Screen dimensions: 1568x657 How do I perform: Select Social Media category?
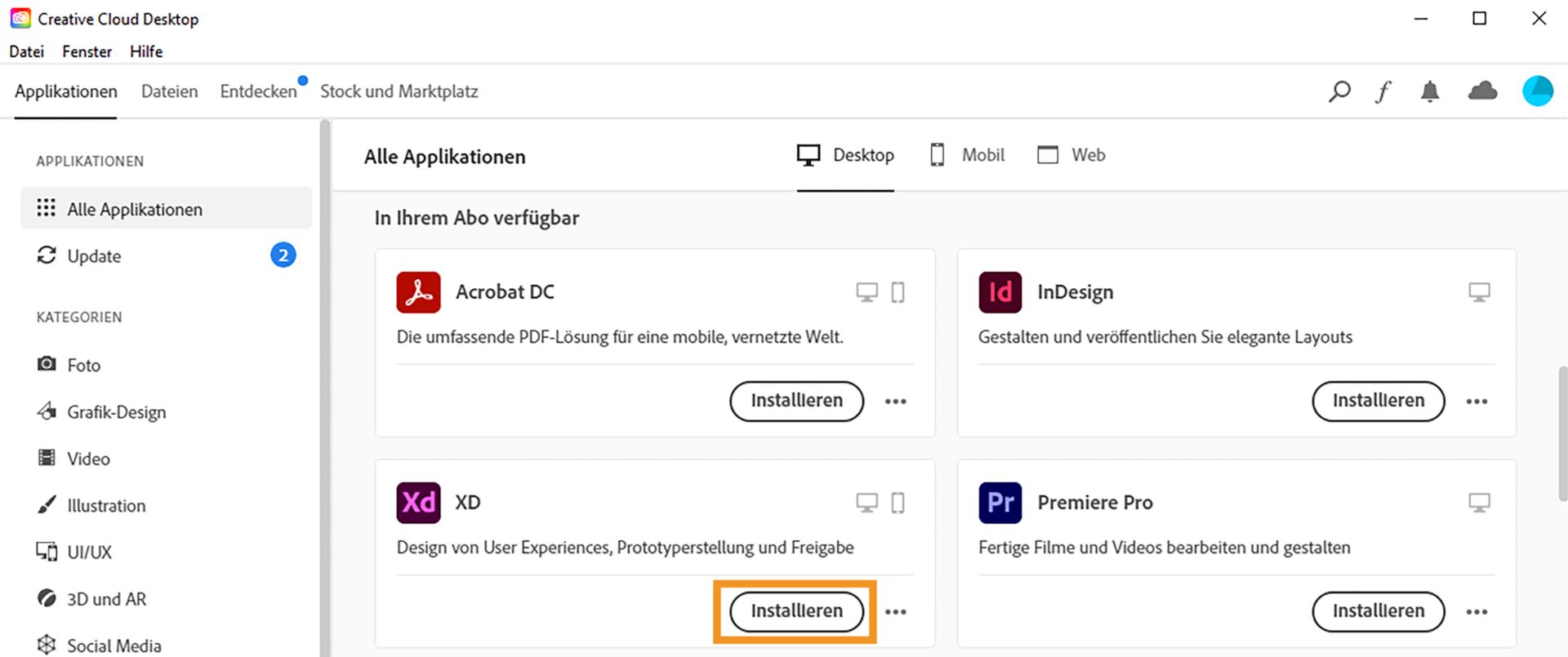[x=167, y=645]
